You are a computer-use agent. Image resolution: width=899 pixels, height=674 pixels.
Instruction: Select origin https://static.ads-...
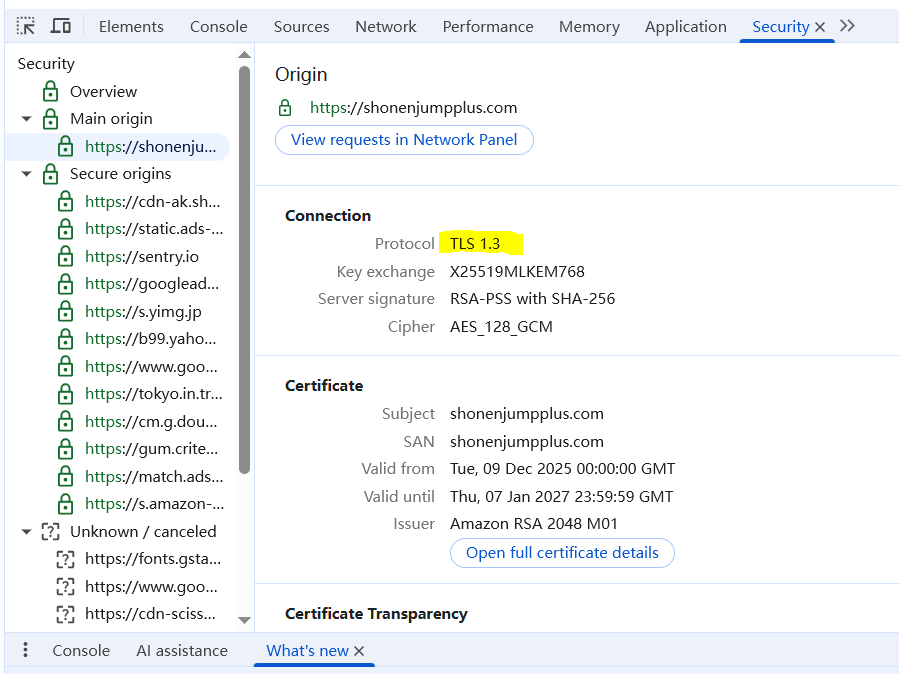pos(154,229)
